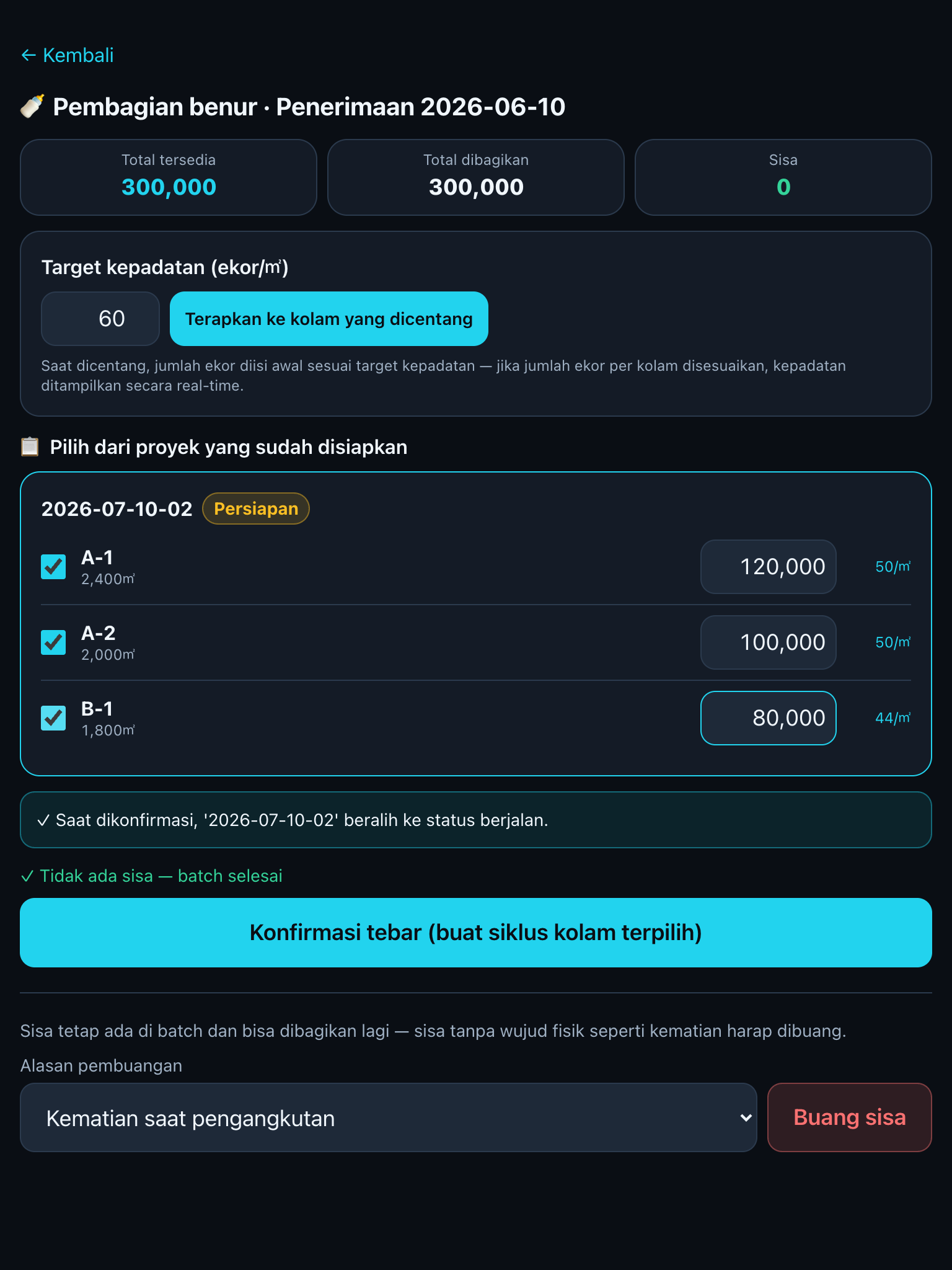Screen dimensions: 952x1270
Task: Uncheck the A-1 pond checkbox
Action: point(53,567)
